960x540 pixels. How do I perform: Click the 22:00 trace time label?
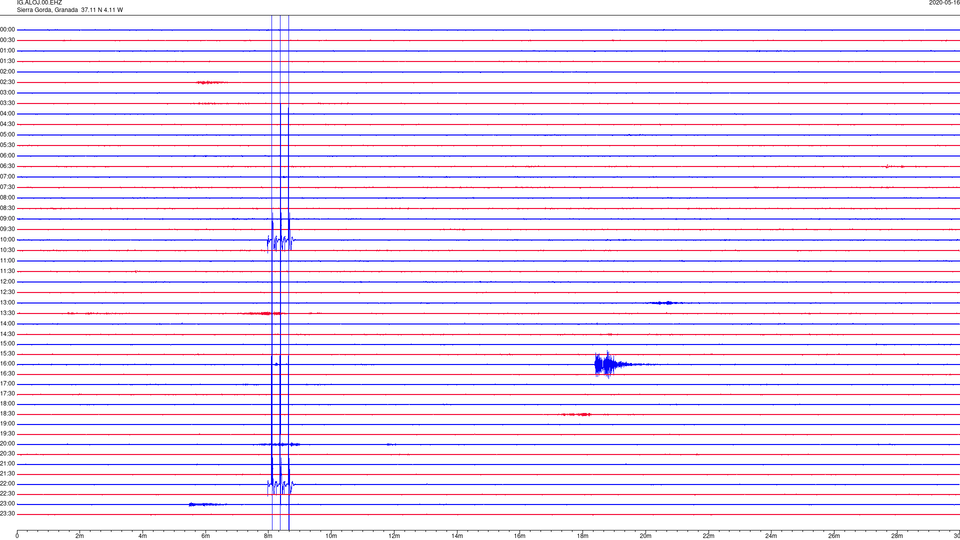[7, 484]
